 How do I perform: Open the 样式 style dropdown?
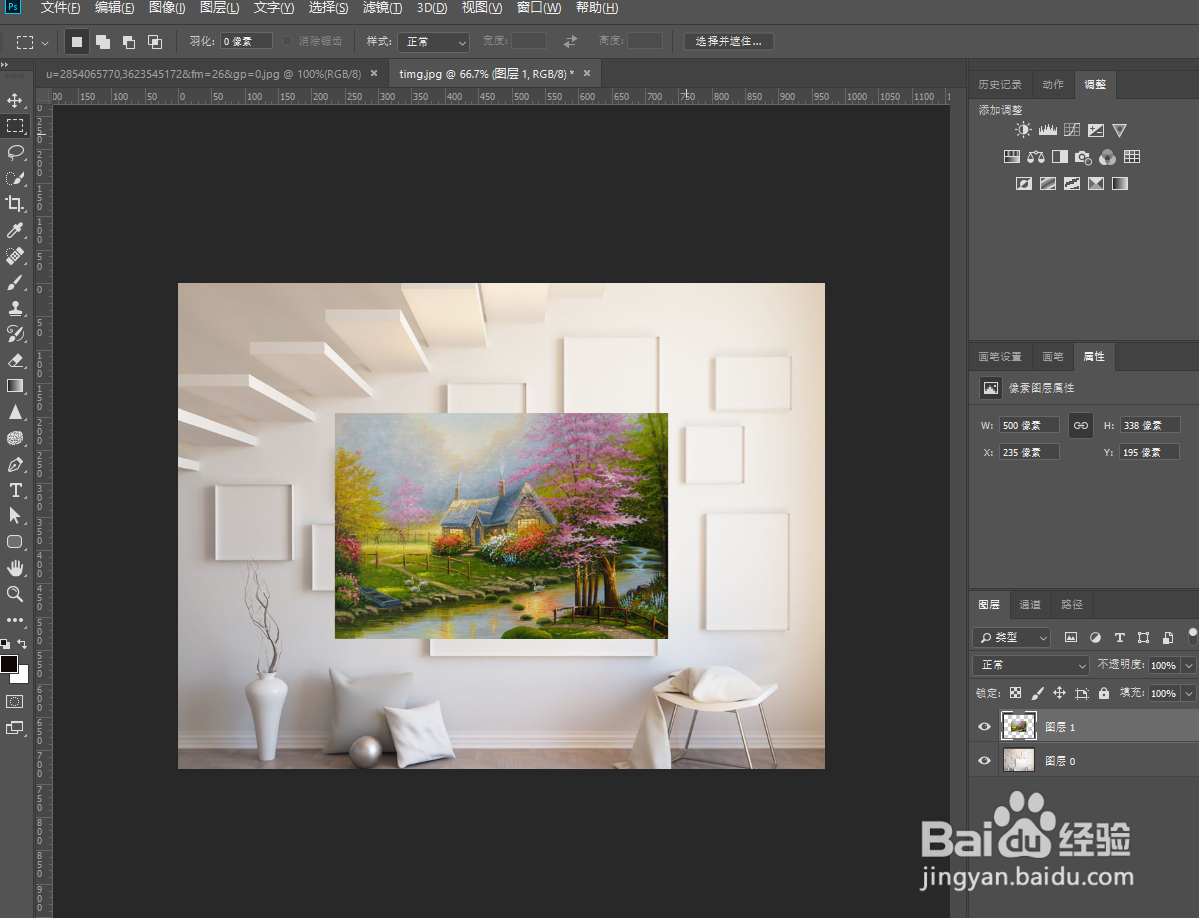point(433,41)
